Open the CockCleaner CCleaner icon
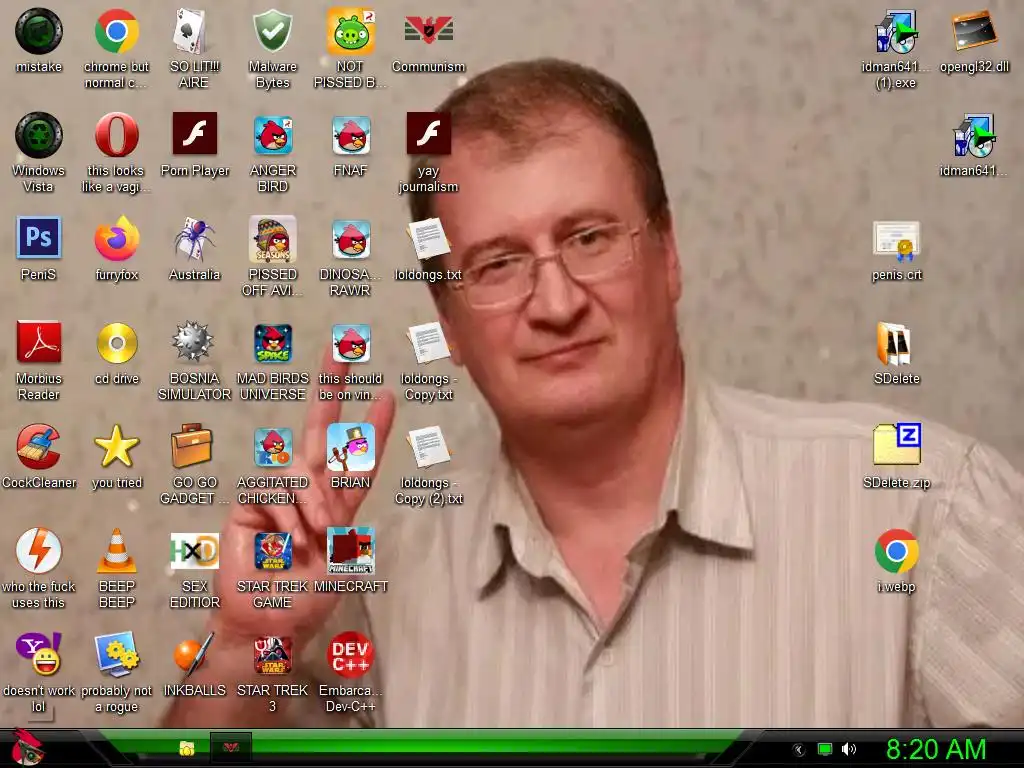 pyautogui.click(x=39, y=447)
